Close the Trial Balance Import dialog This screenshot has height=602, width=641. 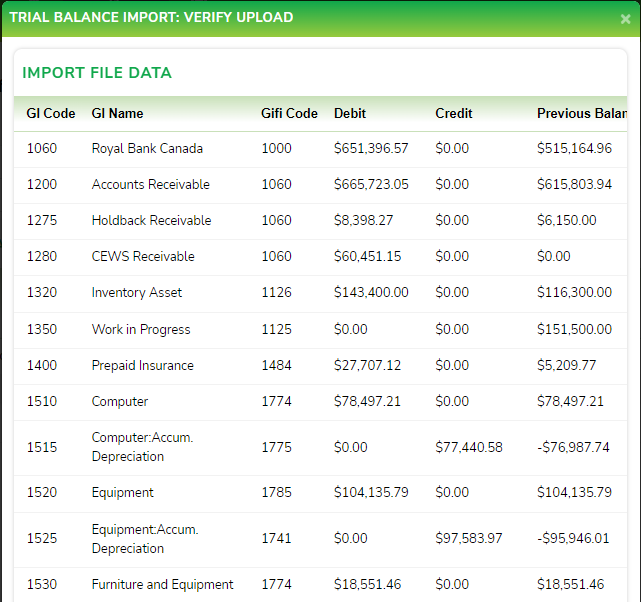pos(625,19)
